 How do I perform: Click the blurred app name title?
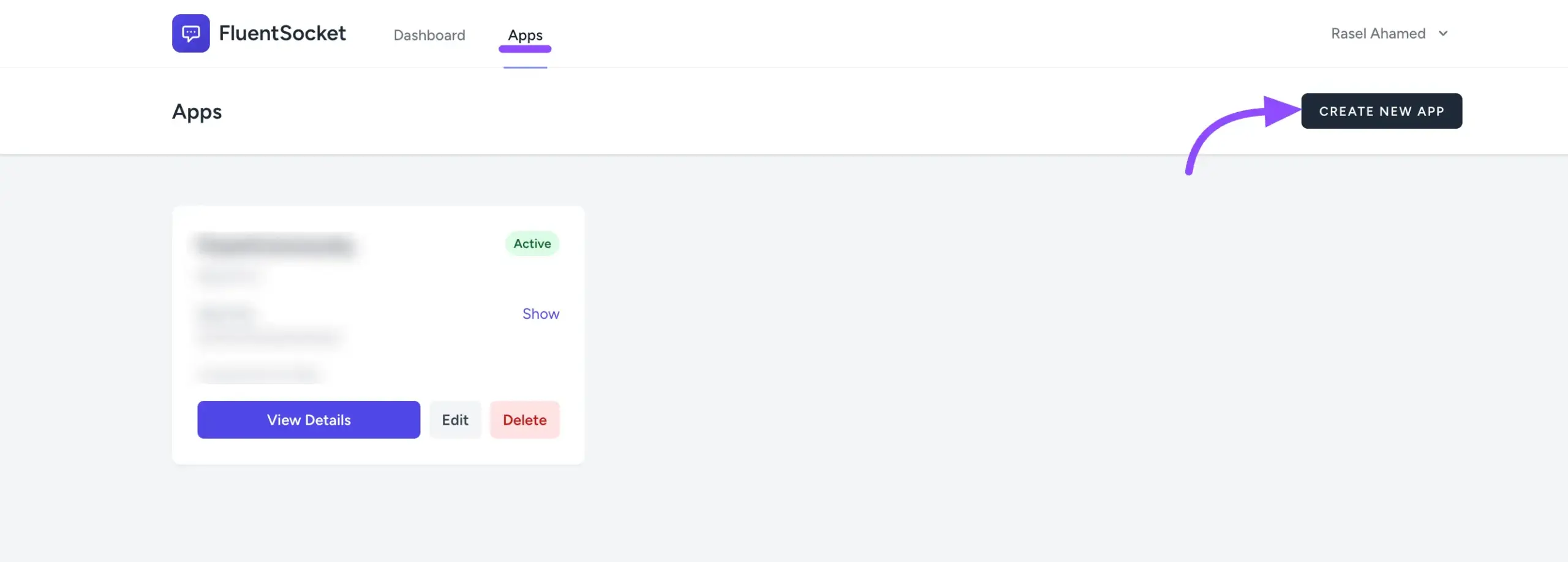[275, 245]
